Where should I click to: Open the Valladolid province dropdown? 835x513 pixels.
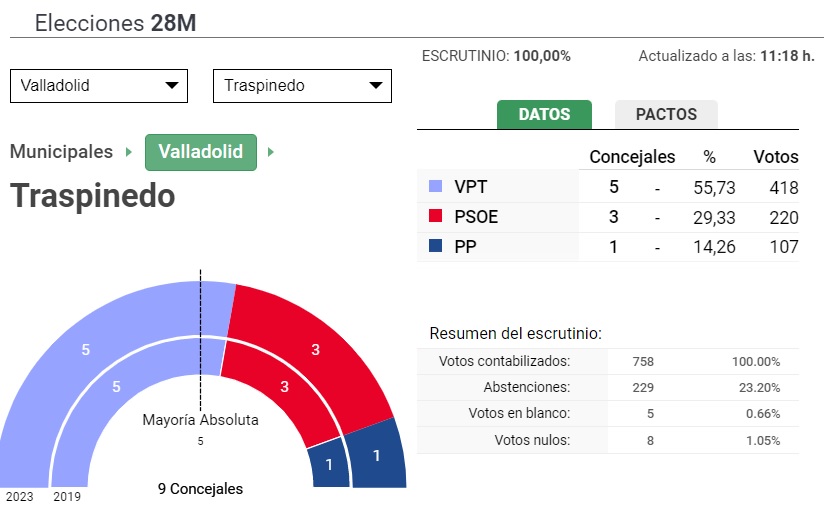(99, 86)
